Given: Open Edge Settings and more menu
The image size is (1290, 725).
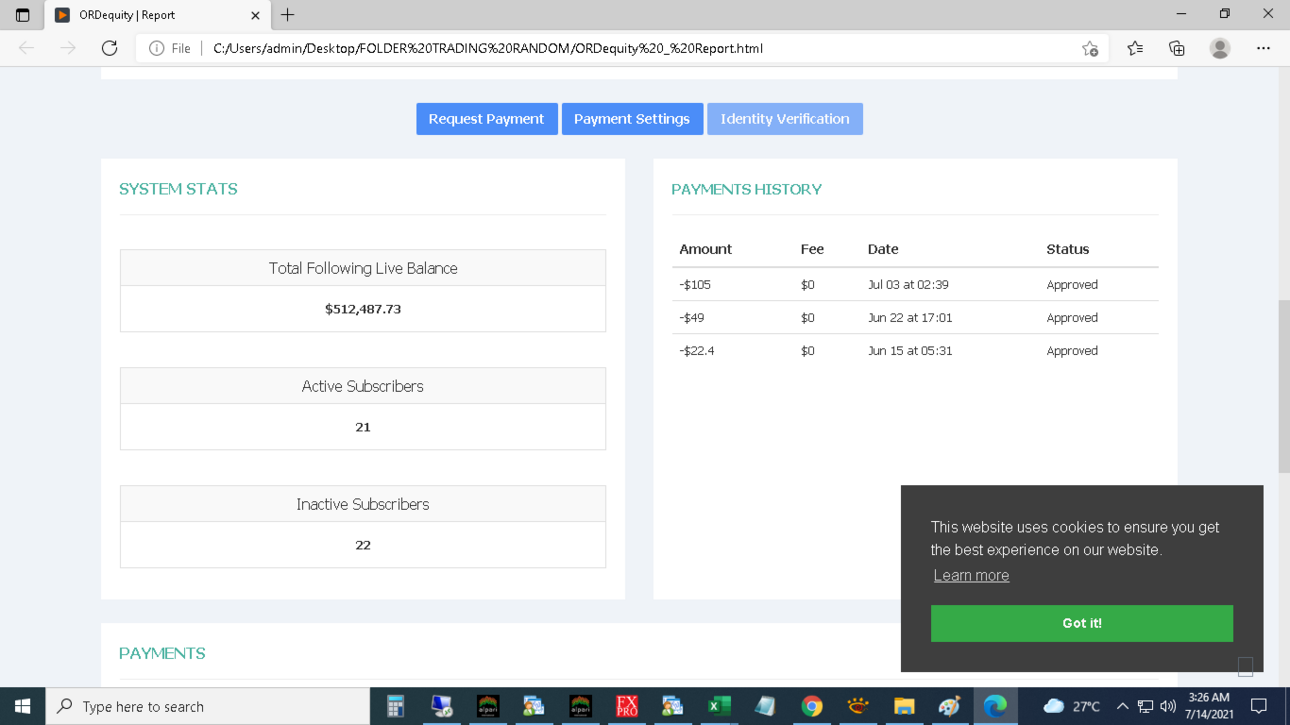Looking at the screenshot, I should coord(1263,48).
